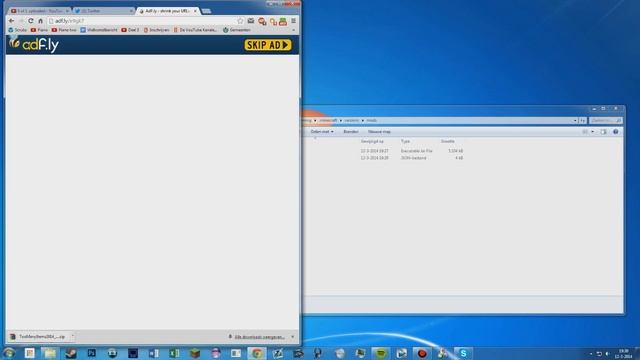The width and height of the screenshot is (640, 360).
Task: Open the mail envelope extension icon
Action: (x=251, y=21)
